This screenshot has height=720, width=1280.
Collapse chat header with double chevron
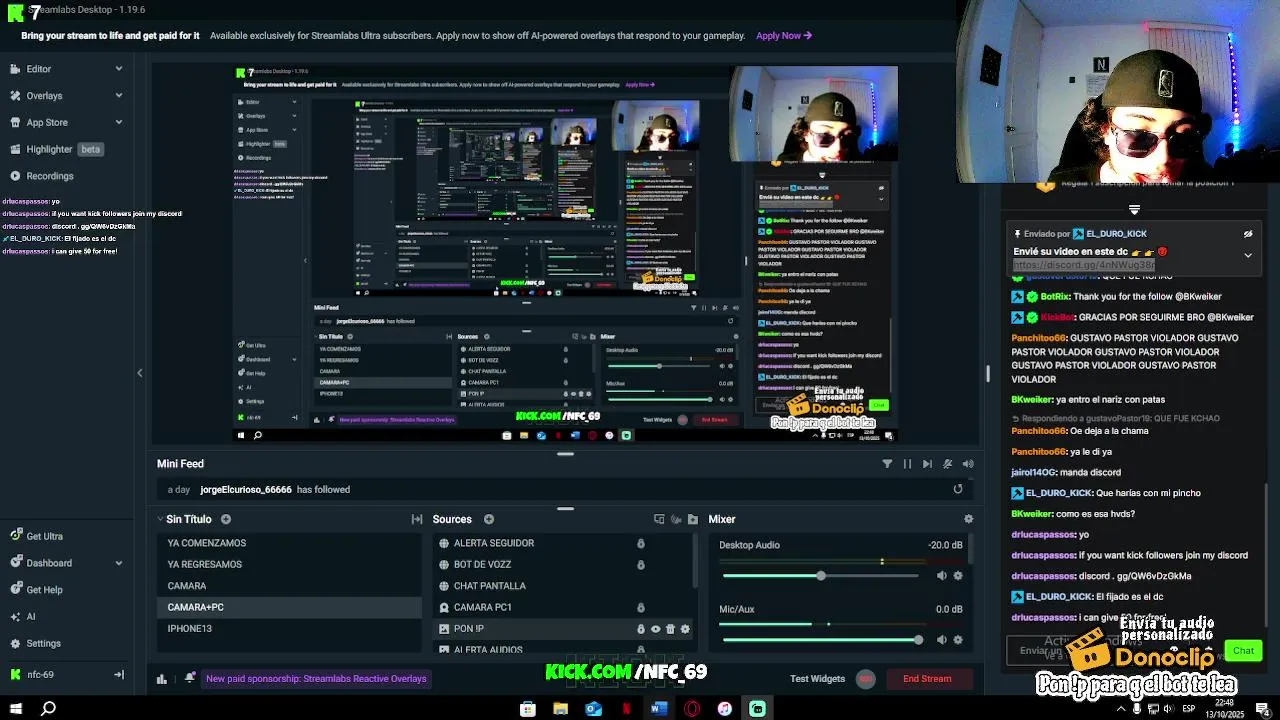[1134, 209]
